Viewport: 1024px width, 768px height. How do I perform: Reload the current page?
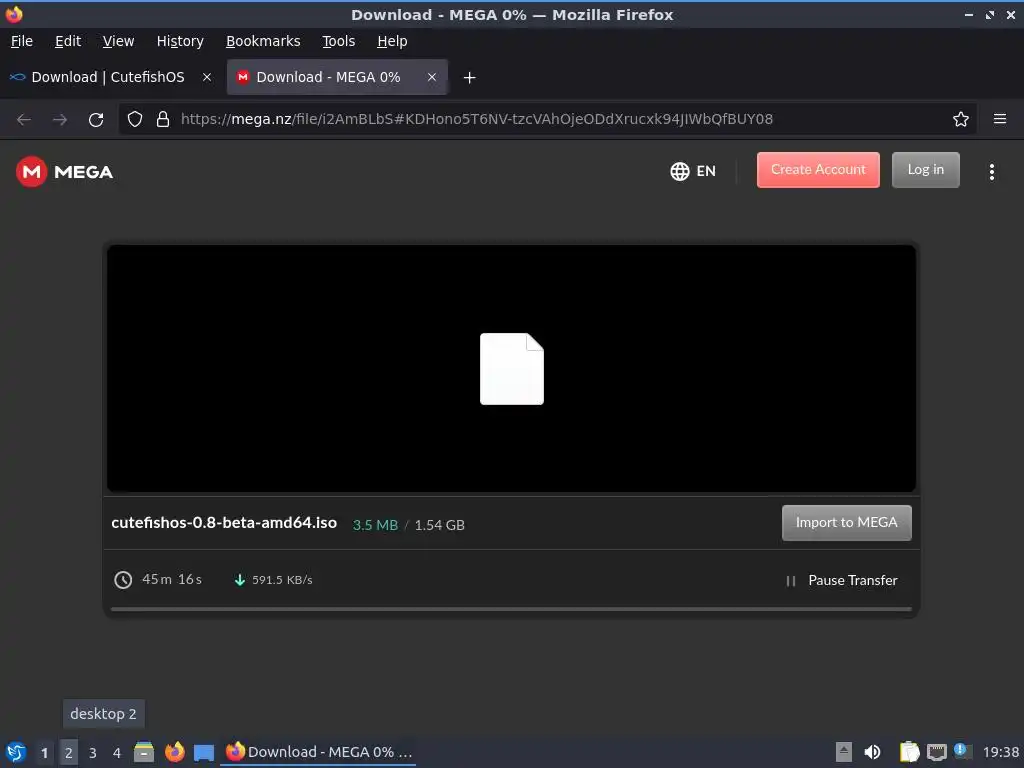(96, 120)
